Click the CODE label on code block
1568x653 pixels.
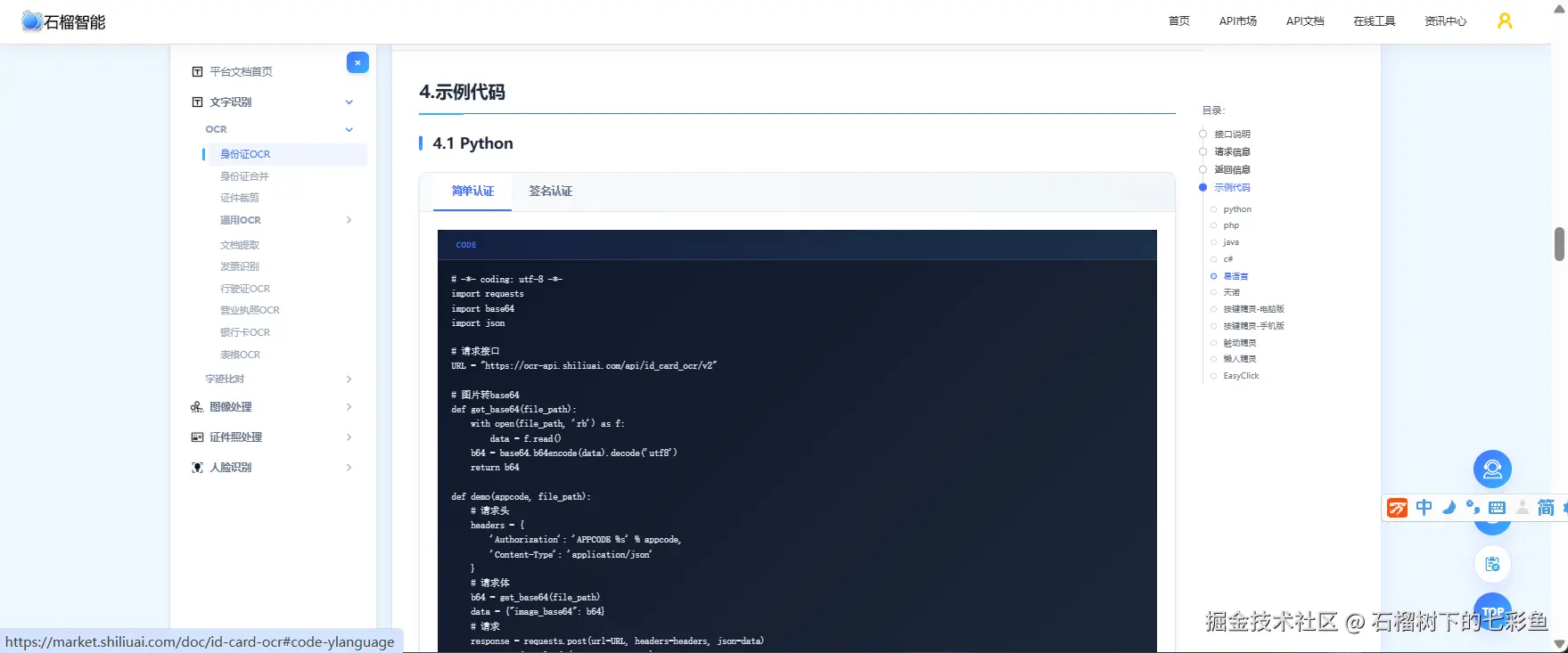pyautogui.click(x=466, y=245)
